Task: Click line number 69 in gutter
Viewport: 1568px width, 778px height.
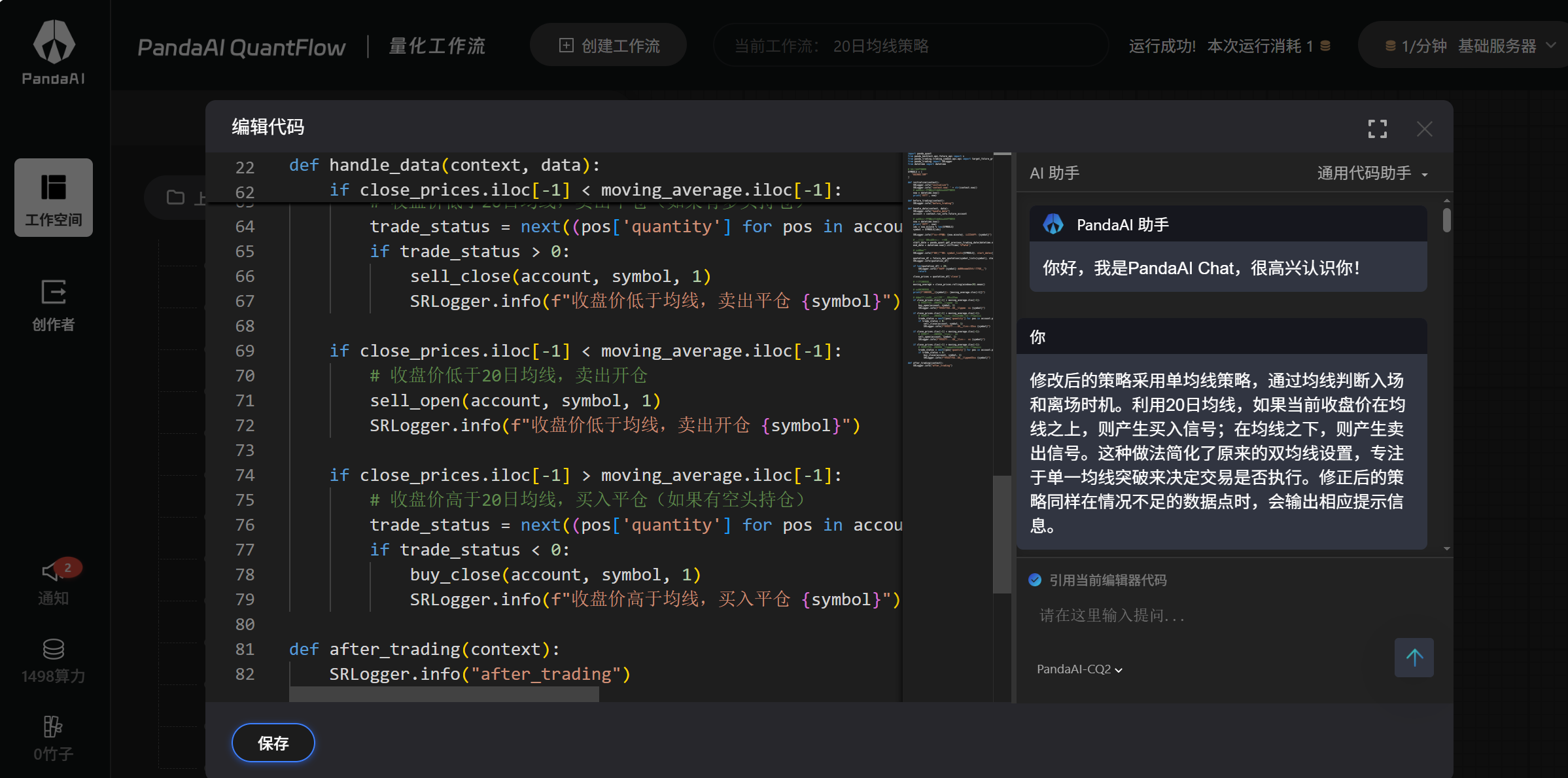Action: pyautogui.click(x=245, y=351)
